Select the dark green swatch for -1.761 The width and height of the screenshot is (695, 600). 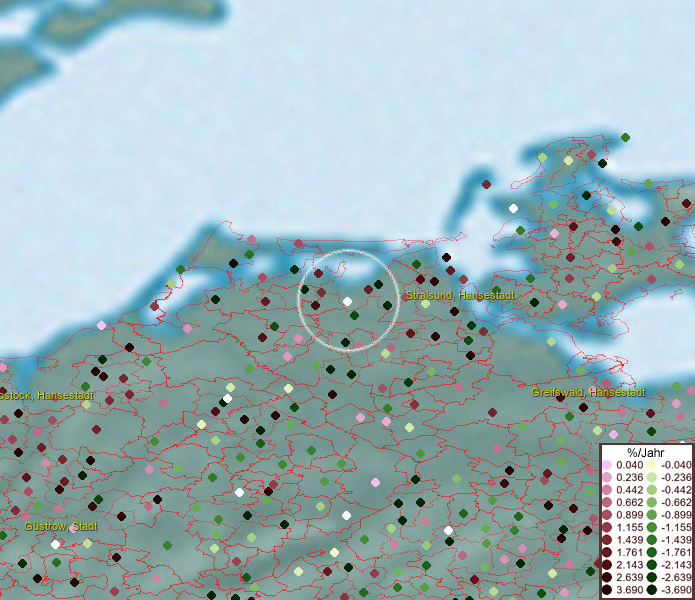coord(652,553)
